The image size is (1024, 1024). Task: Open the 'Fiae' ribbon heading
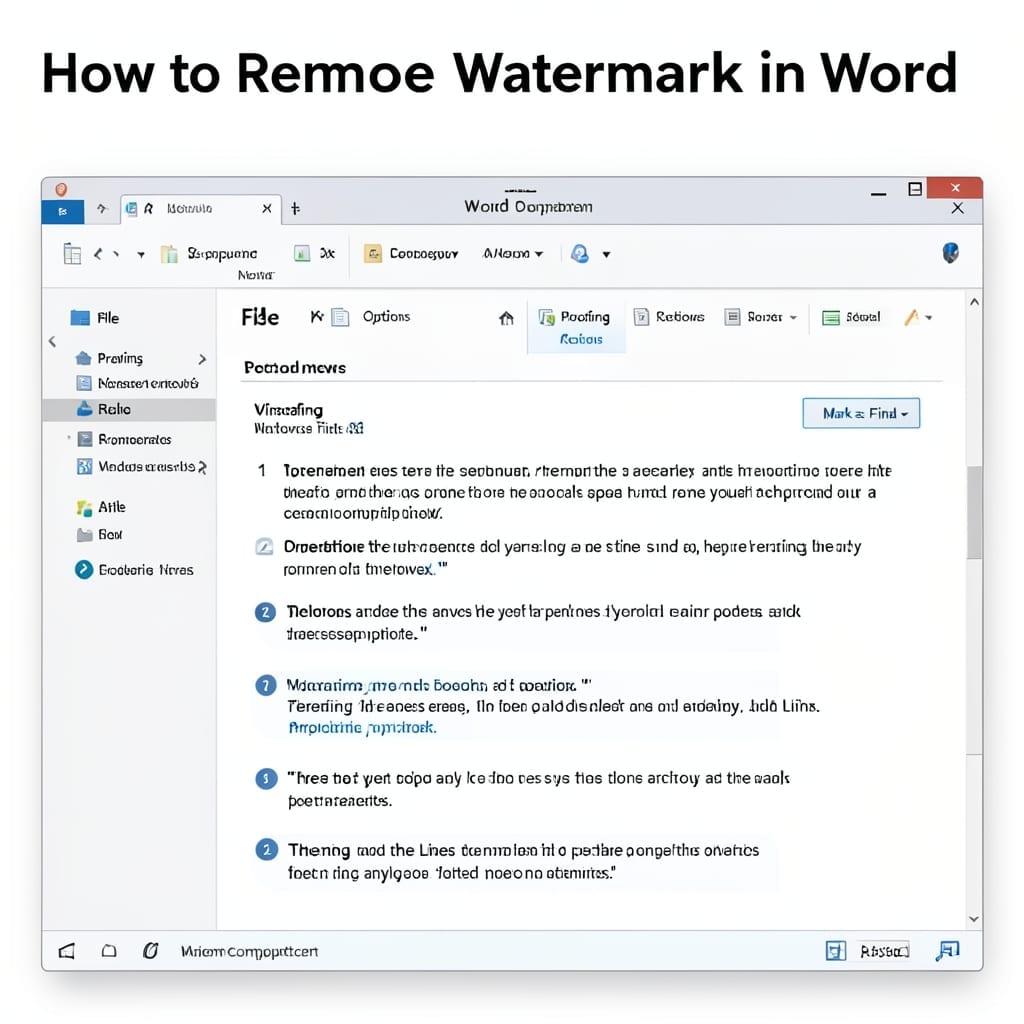(260, 317)
